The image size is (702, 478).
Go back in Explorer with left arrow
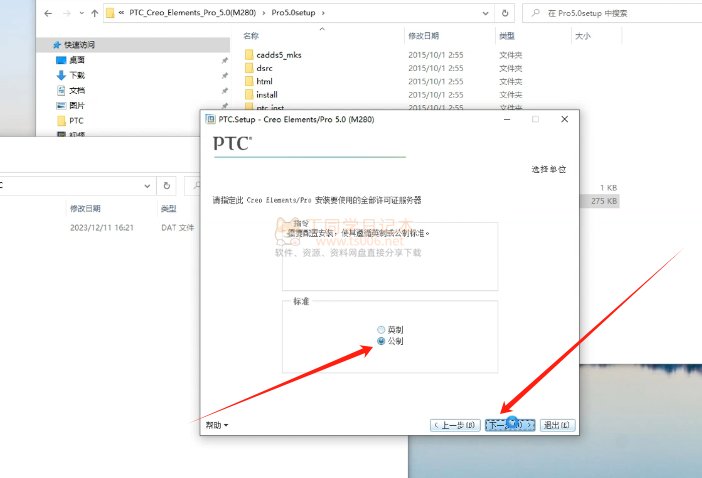(x=48, y=13)
